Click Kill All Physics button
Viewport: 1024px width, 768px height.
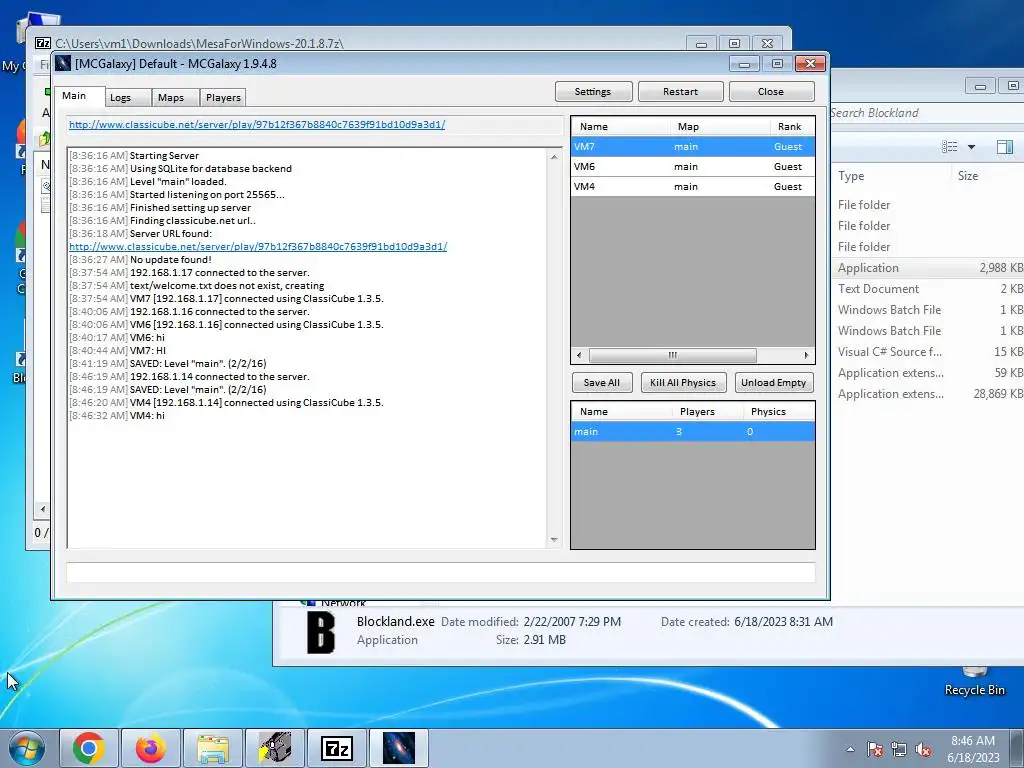[x=683, y=383]
